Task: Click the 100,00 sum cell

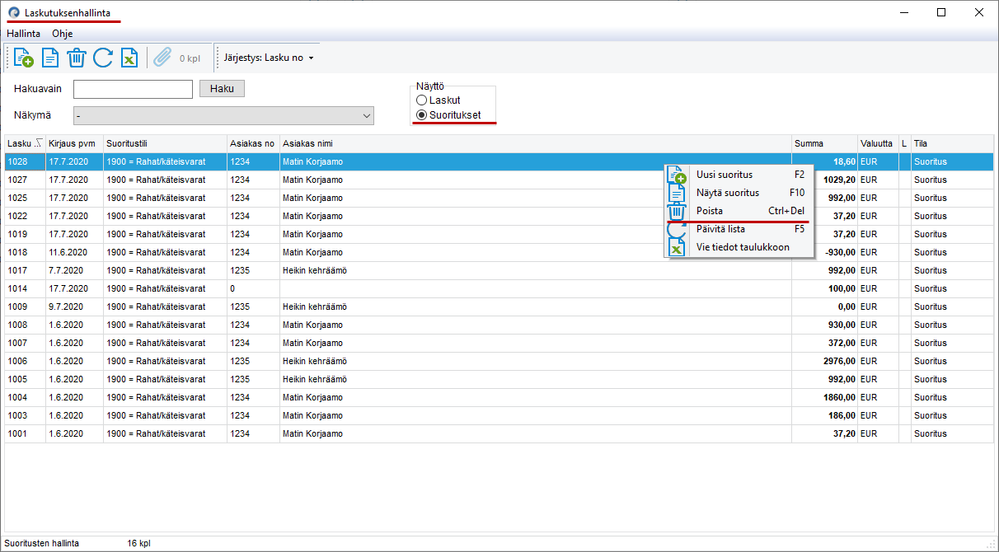Action: [824, 289]
